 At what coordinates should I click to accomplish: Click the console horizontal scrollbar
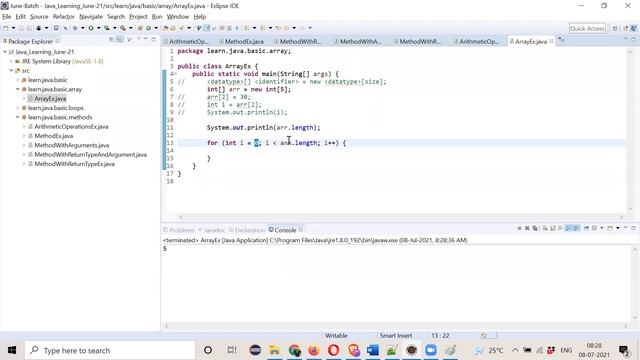pos(396,326)
